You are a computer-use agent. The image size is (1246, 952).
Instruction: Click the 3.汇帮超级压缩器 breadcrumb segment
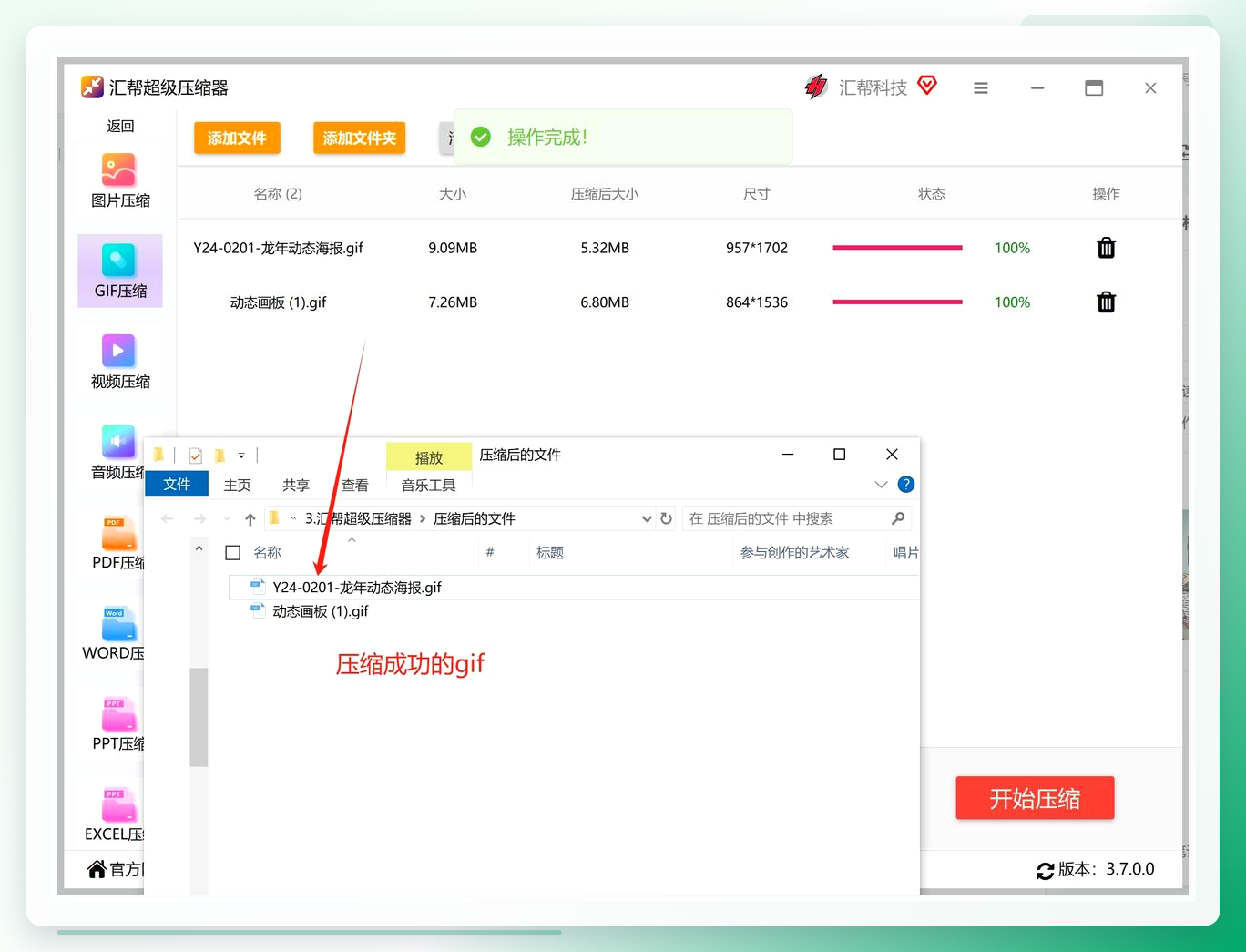358,518
